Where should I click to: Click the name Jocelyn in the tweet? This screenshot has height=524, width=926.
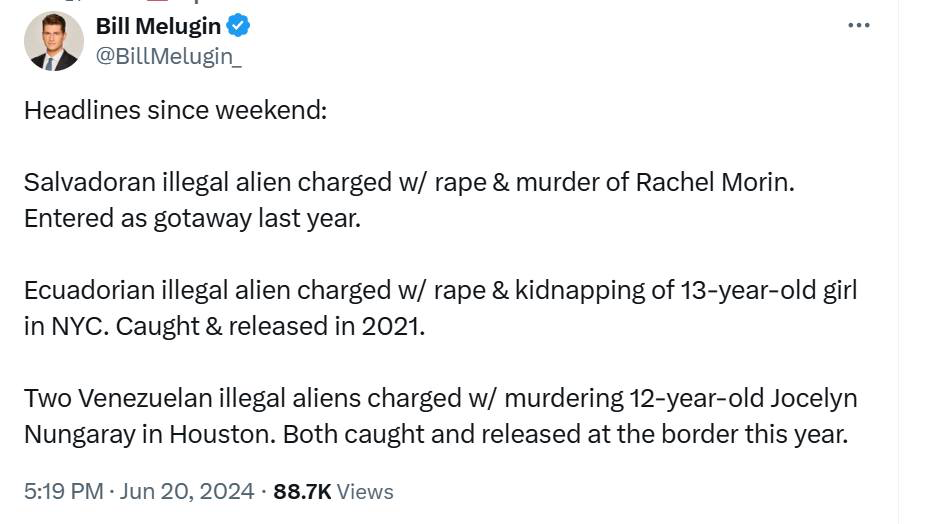(812, 398)
